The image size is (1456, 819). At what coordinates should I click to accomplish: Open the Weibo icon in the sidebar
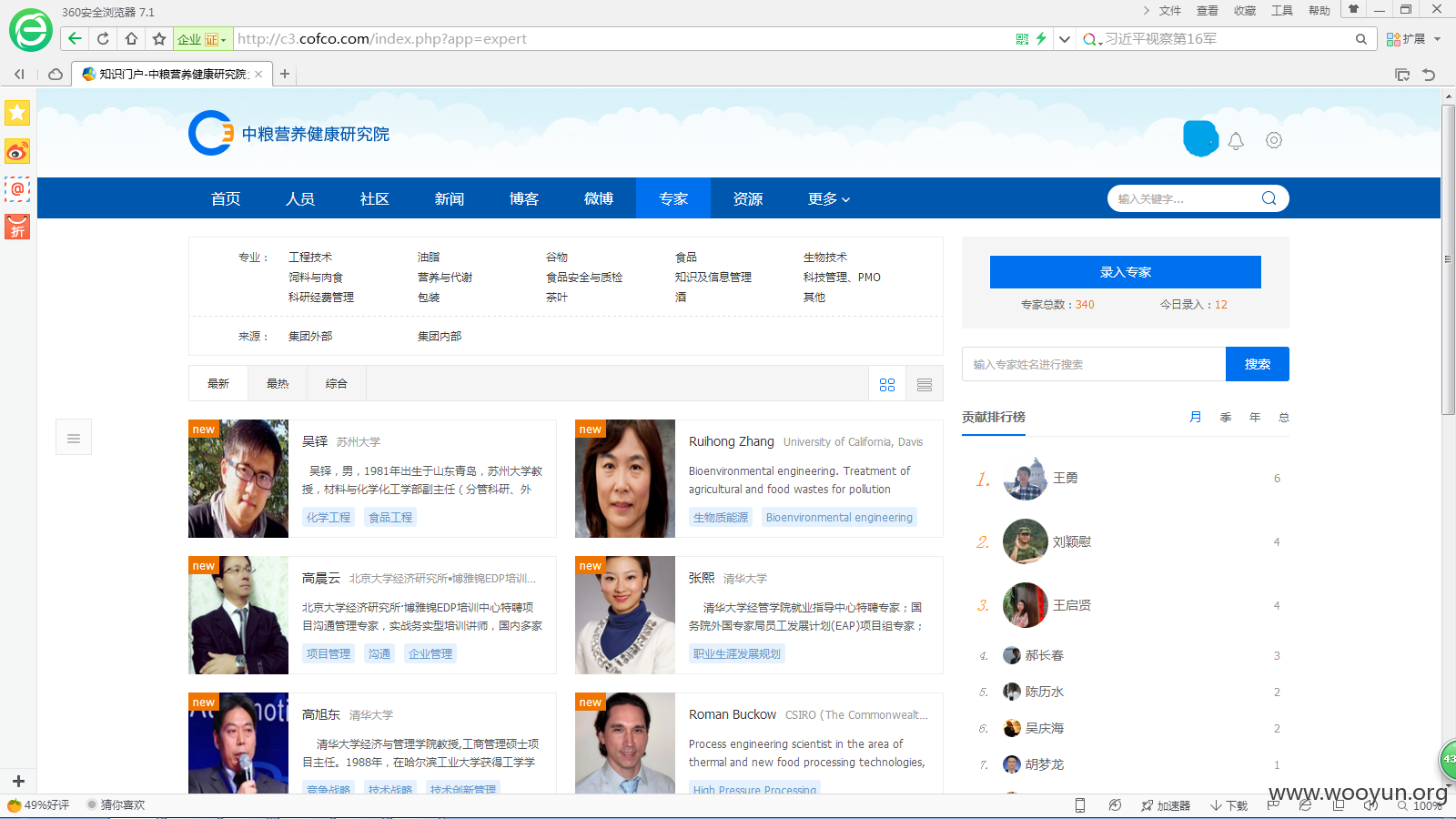point(17,151)
